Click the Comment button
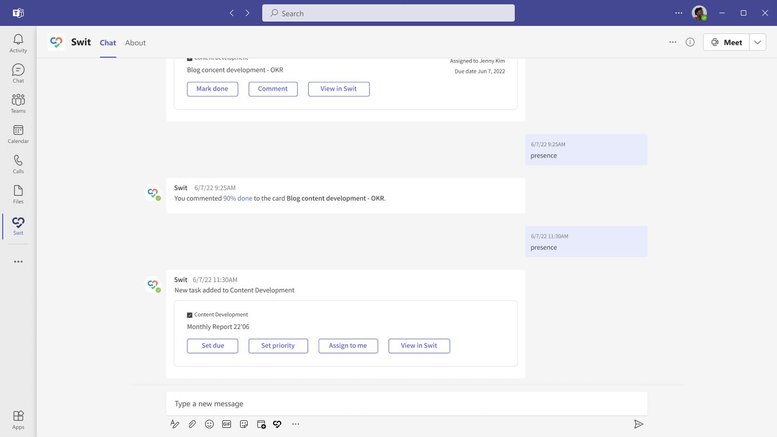 pos(273,89)
